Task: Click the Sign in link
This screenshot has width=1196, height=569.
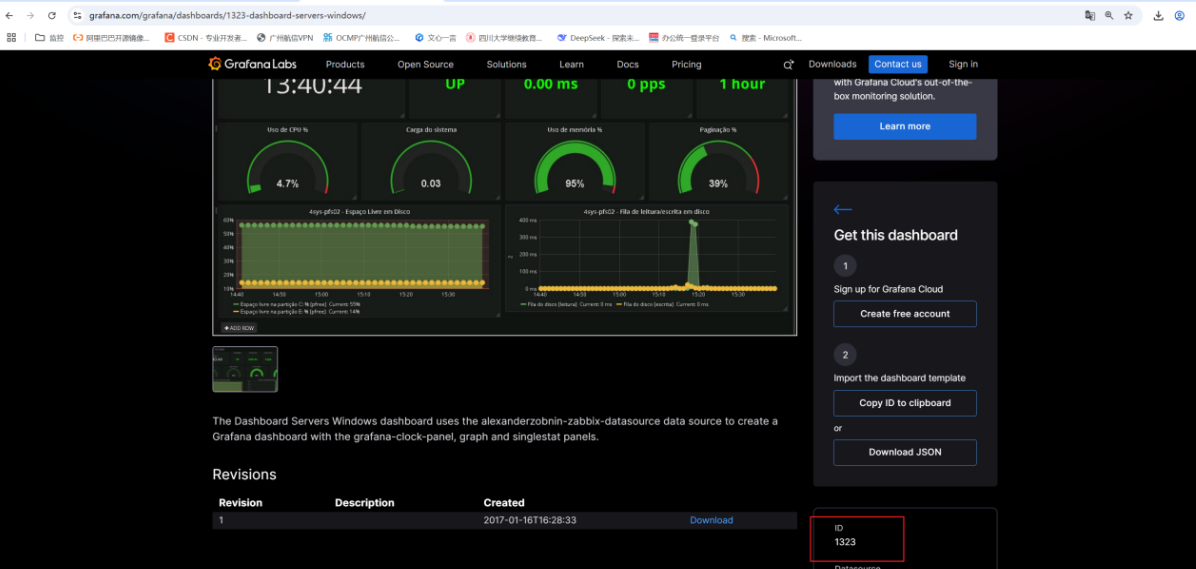Action: (963, 64)
